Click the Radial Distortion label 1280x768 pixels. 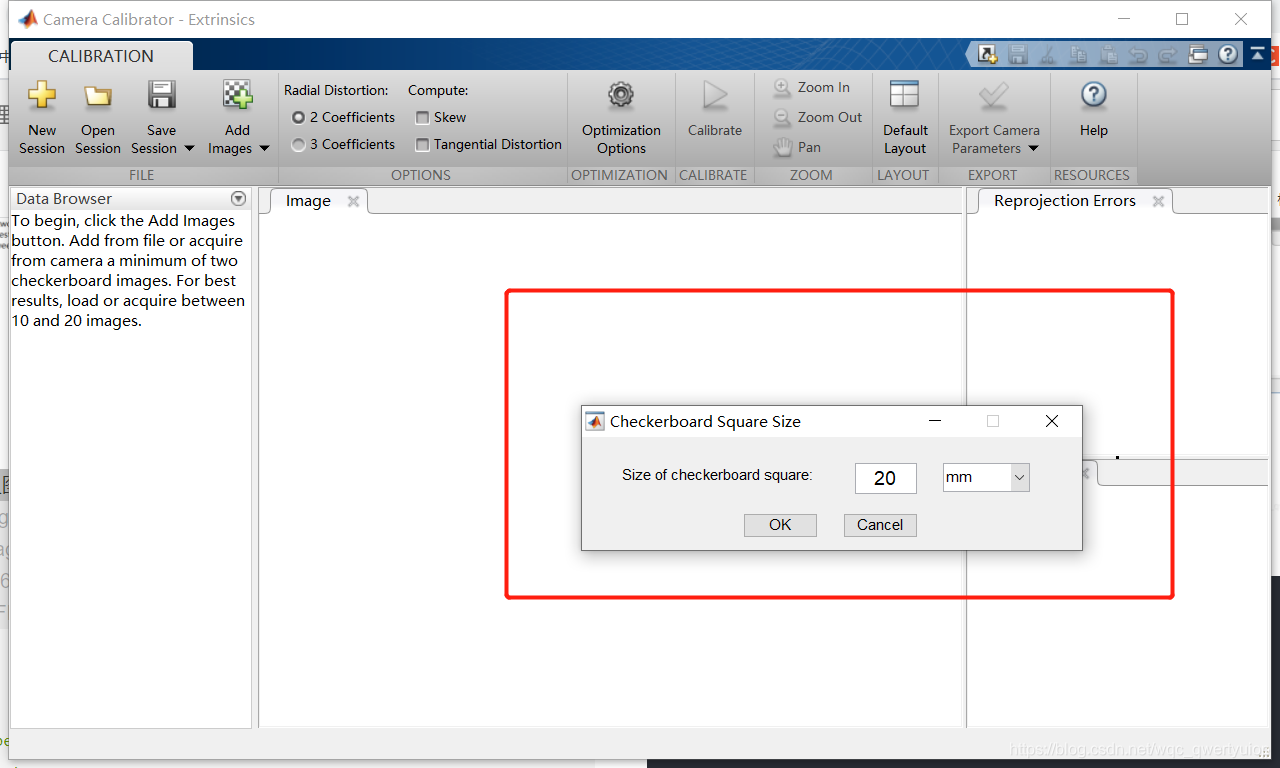tap(336, 90)
